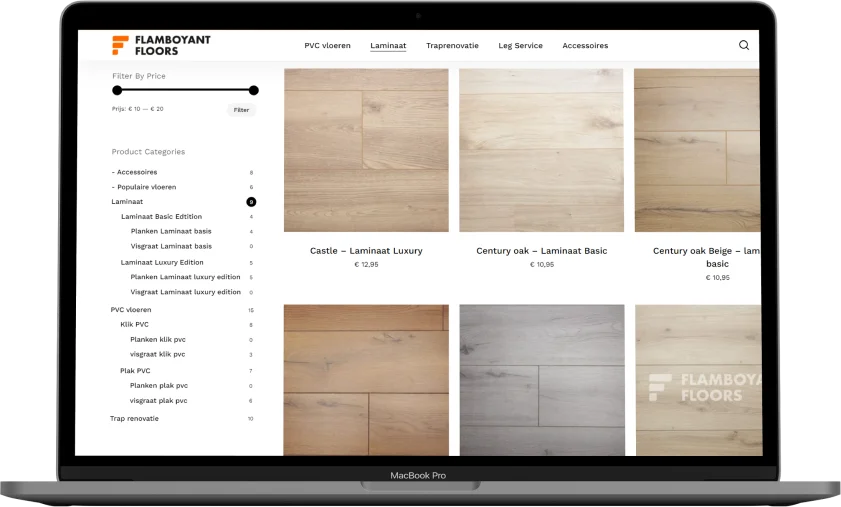The image size is (841, 507).
Task: Open the Populaire vloeren category
Action: tap(144, 187)
